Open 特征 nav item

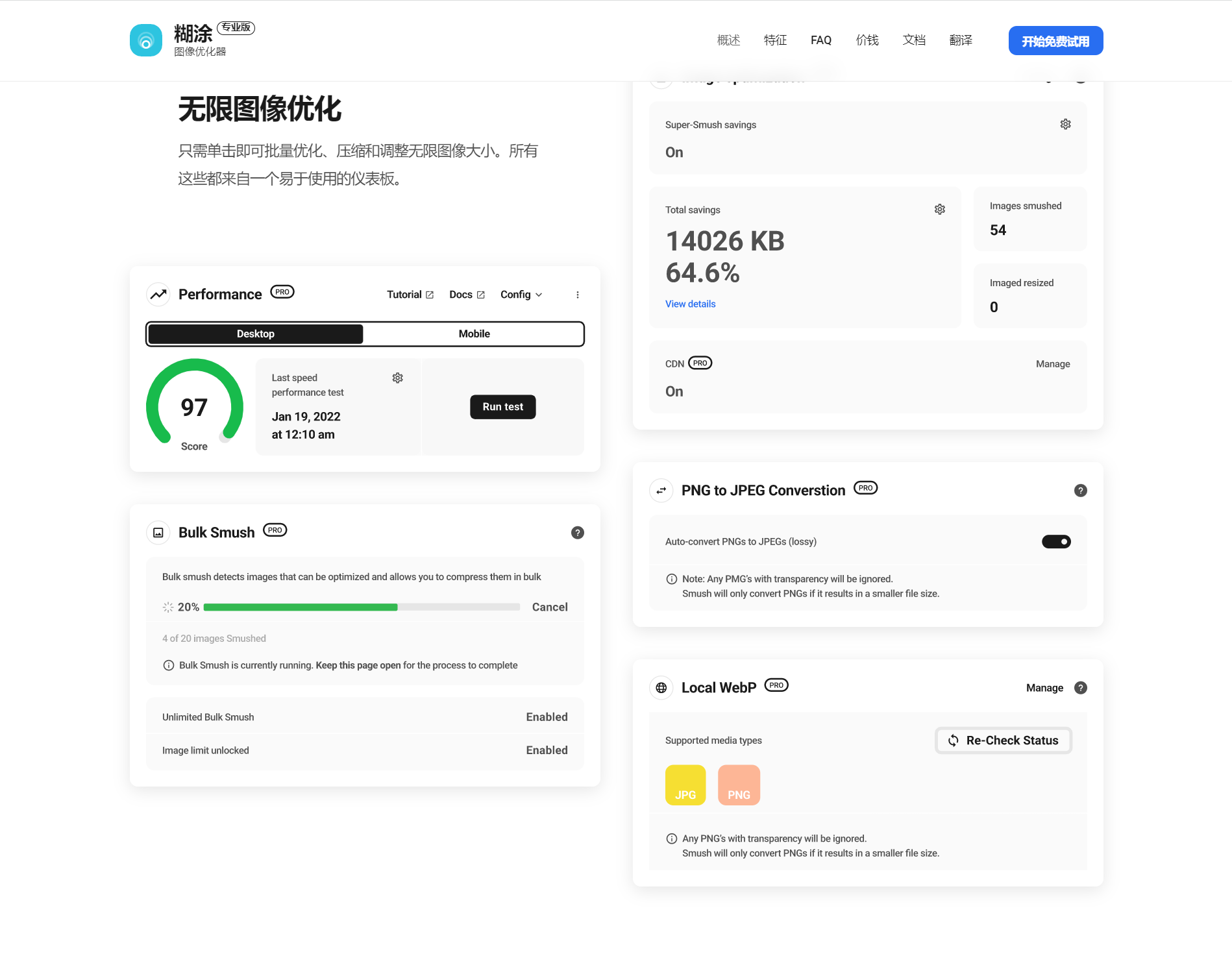pos(776,40)
